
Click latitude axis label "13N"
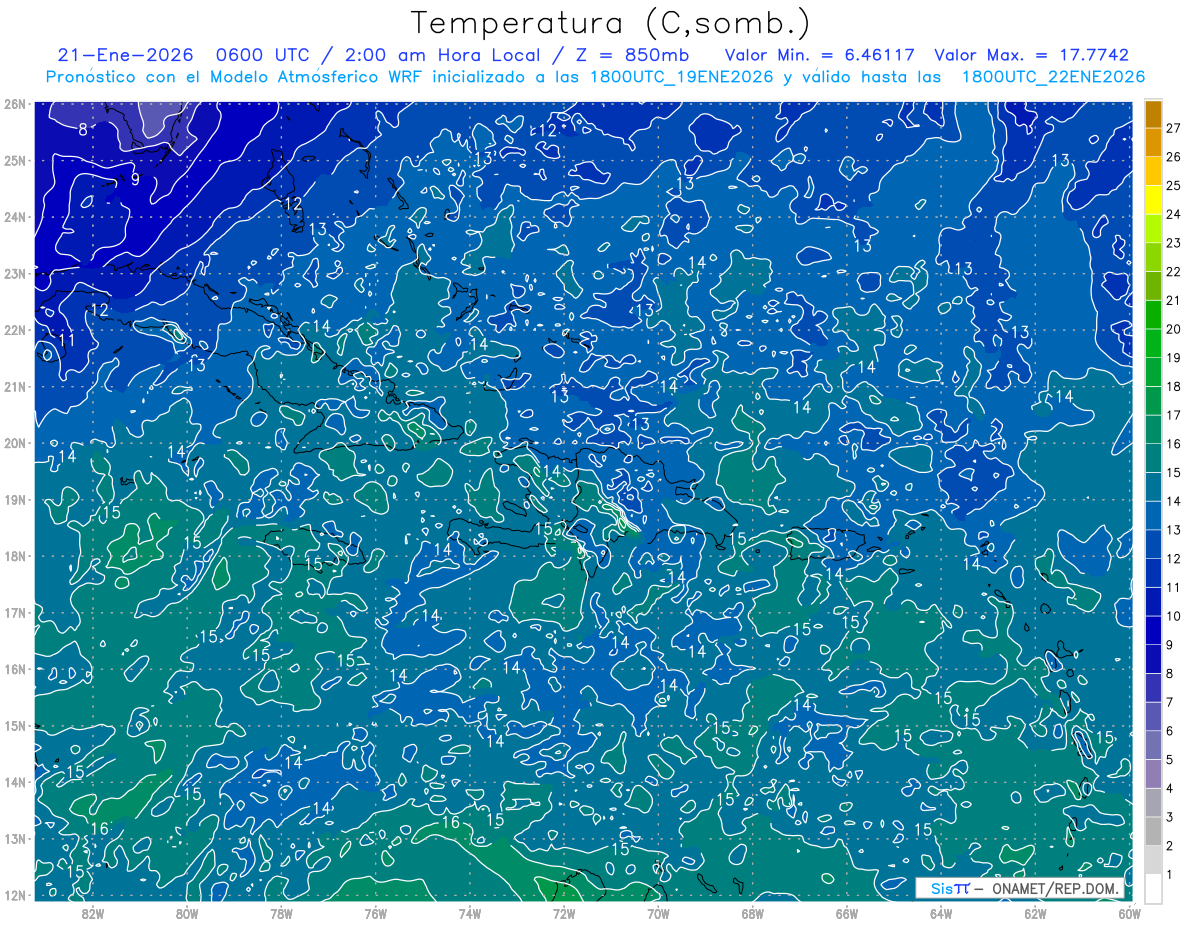click(14, 838)
